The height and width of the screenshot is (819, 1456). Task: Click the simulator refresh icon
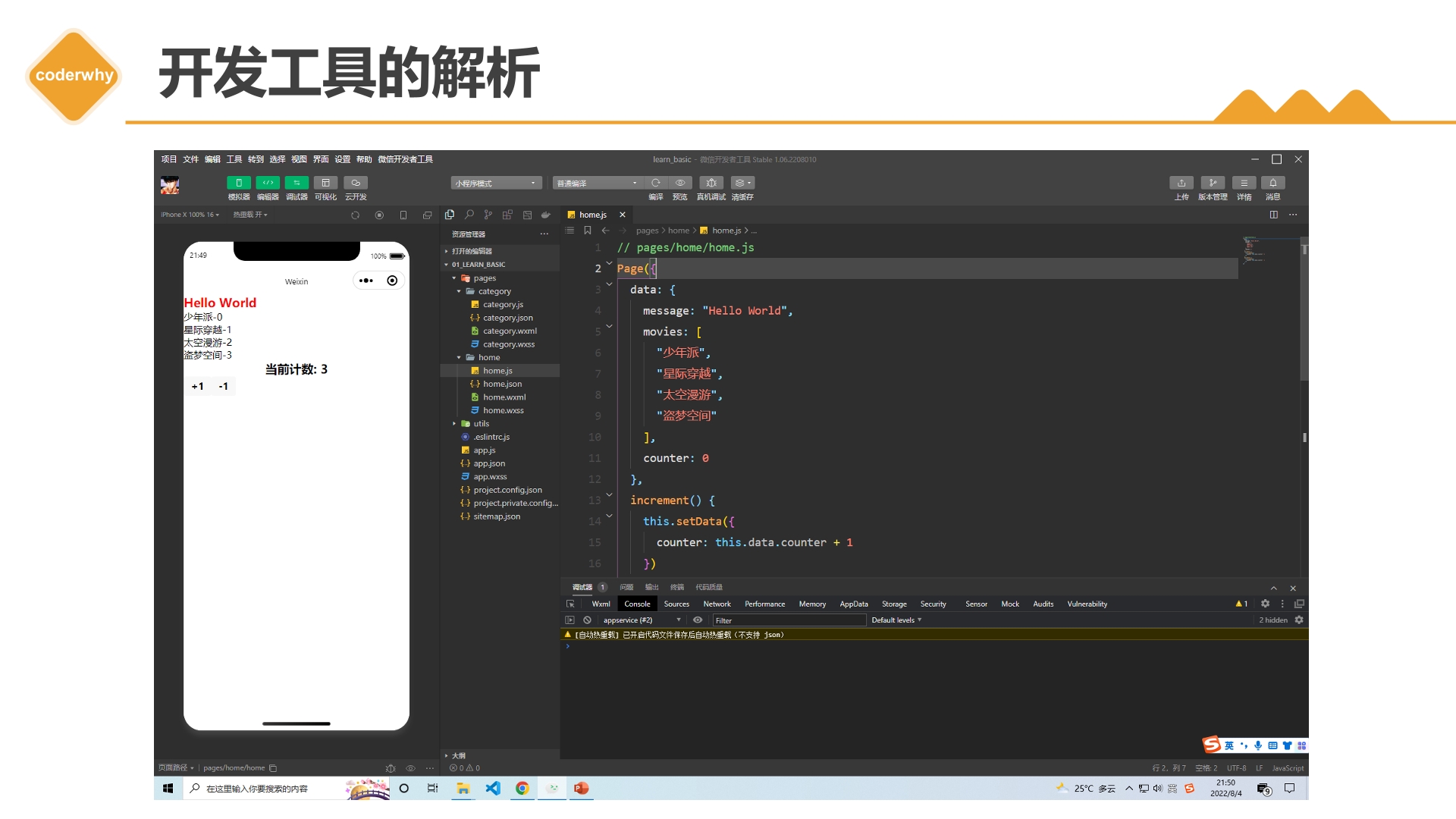[x=355, y=215]
